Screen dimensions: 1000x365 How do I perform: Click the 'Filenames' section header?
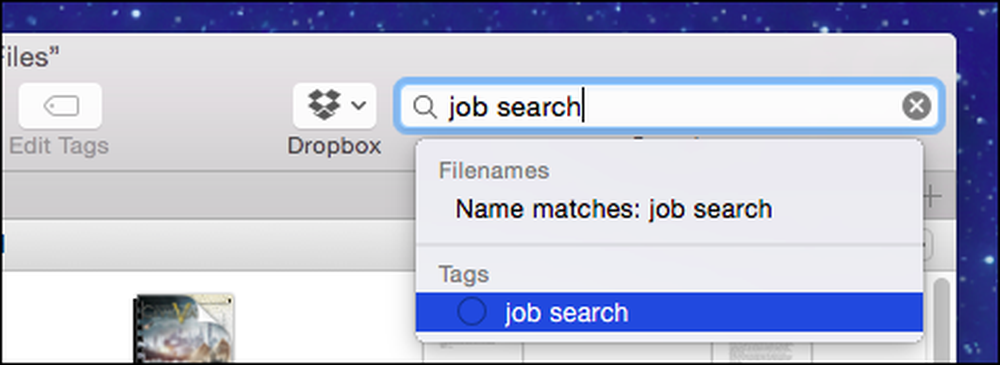point(494,171)
